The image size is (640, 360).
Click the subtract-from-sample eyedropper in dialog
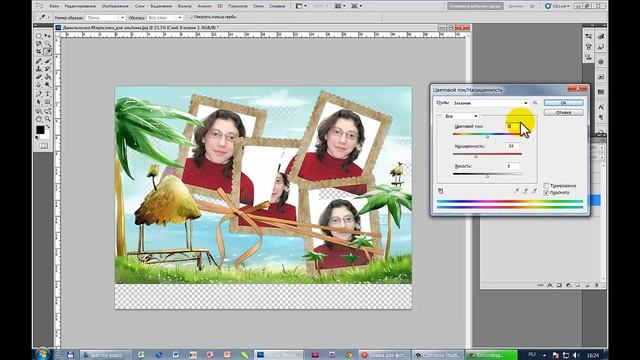click(x=534, y=191)
